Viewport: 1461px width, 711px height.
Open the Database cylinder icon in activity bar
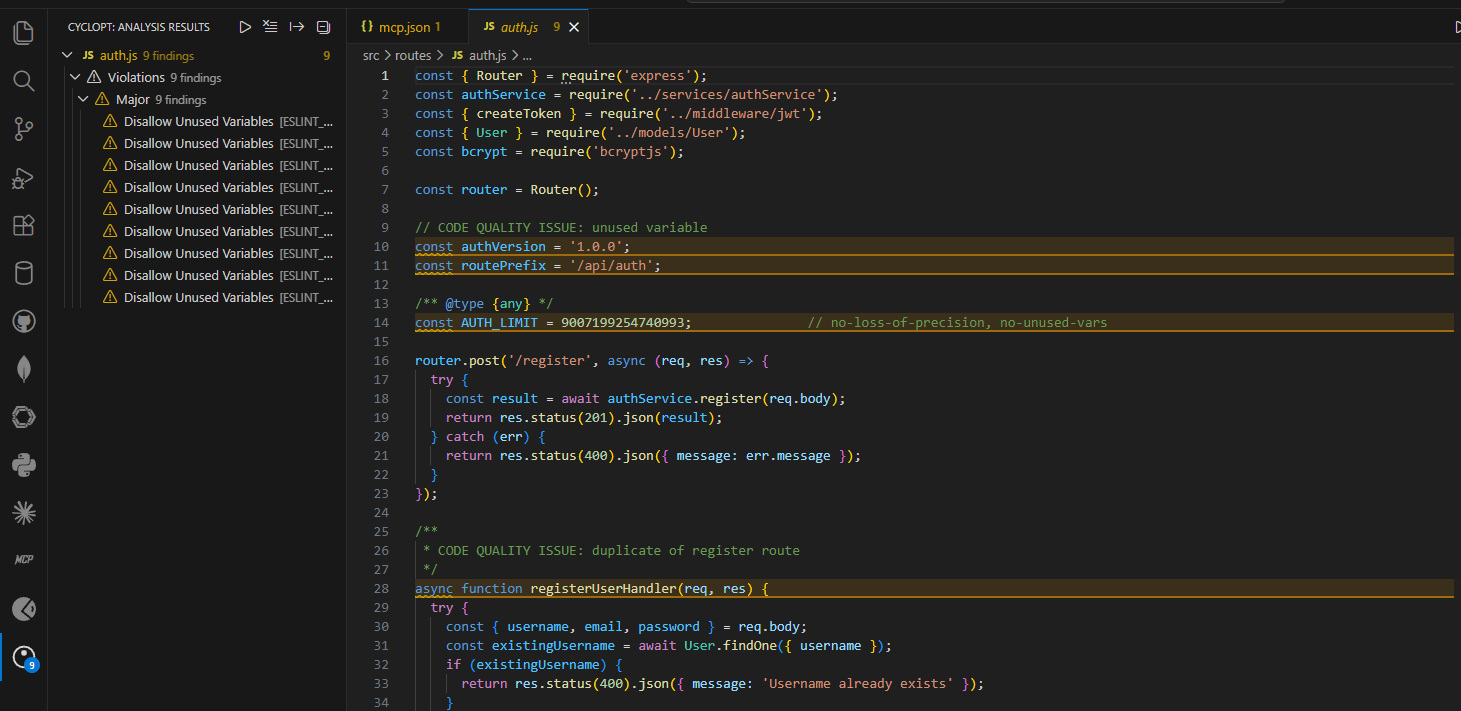coord(23,273)
